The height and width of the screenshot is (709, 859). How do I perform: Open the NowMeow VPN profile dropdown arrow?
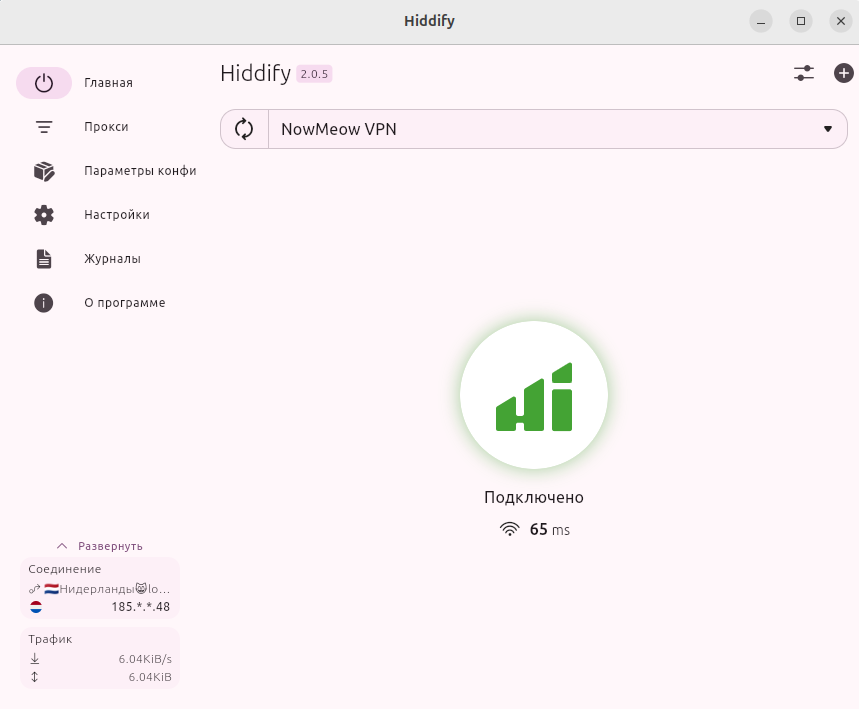pyautogui.click(x=827, y=129)
